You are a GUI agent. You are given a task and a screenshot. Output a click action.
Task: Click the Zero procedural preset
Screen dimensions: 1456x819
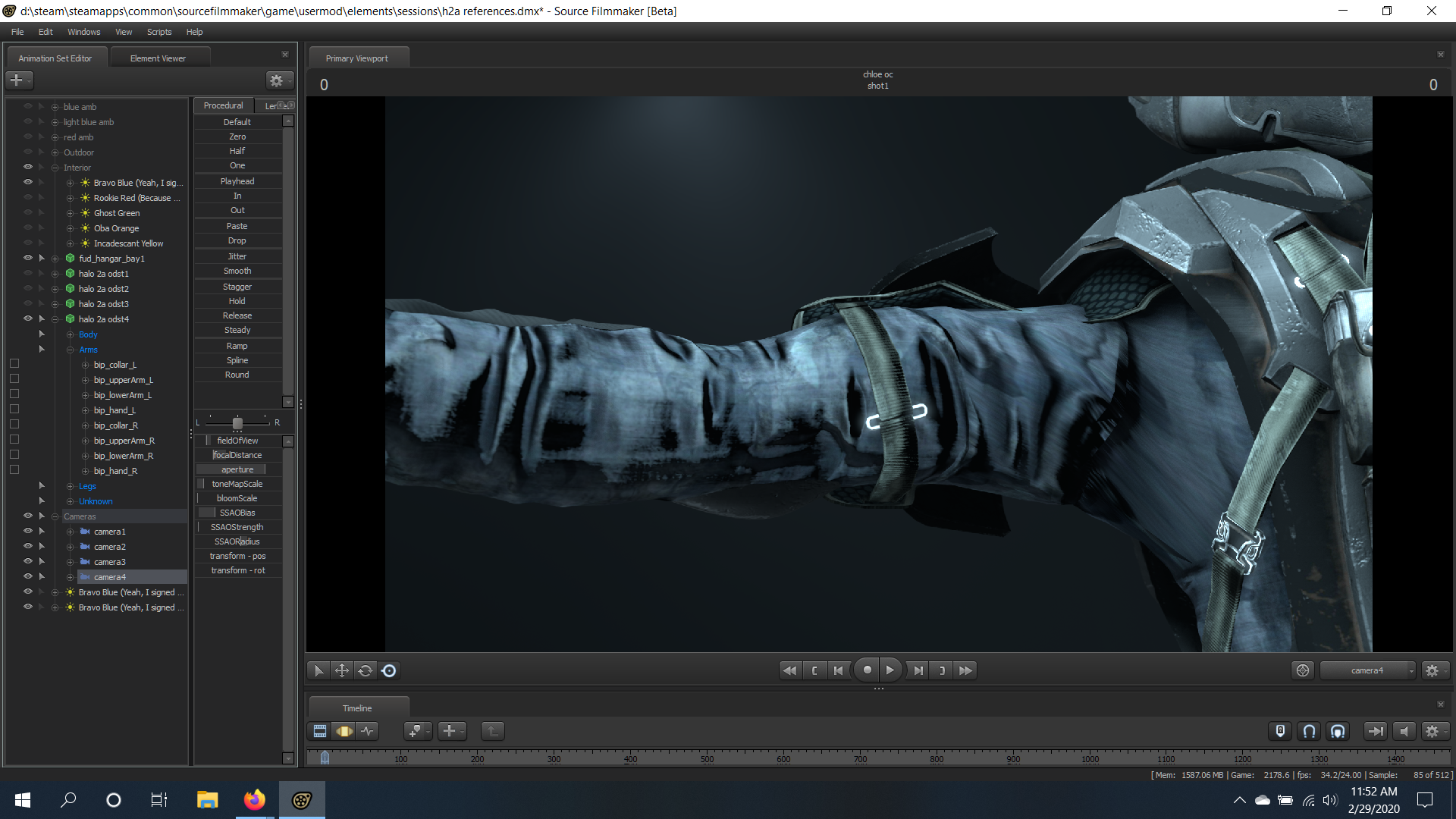[x=237, y=136]
